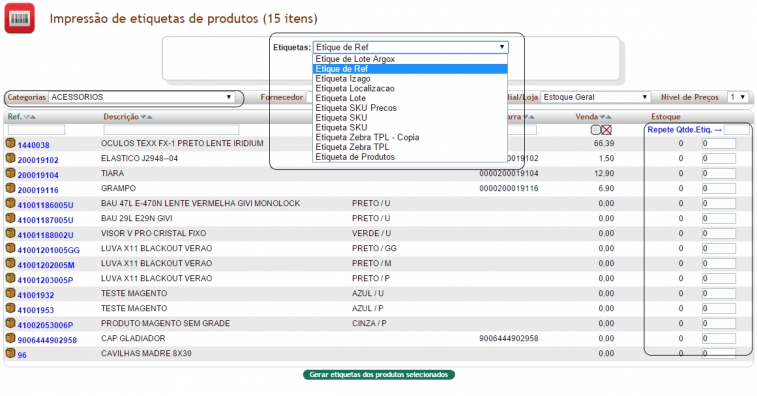Click the red barcode label-printing icon
Screen dimensions: 757x396
tap(20, 18)
